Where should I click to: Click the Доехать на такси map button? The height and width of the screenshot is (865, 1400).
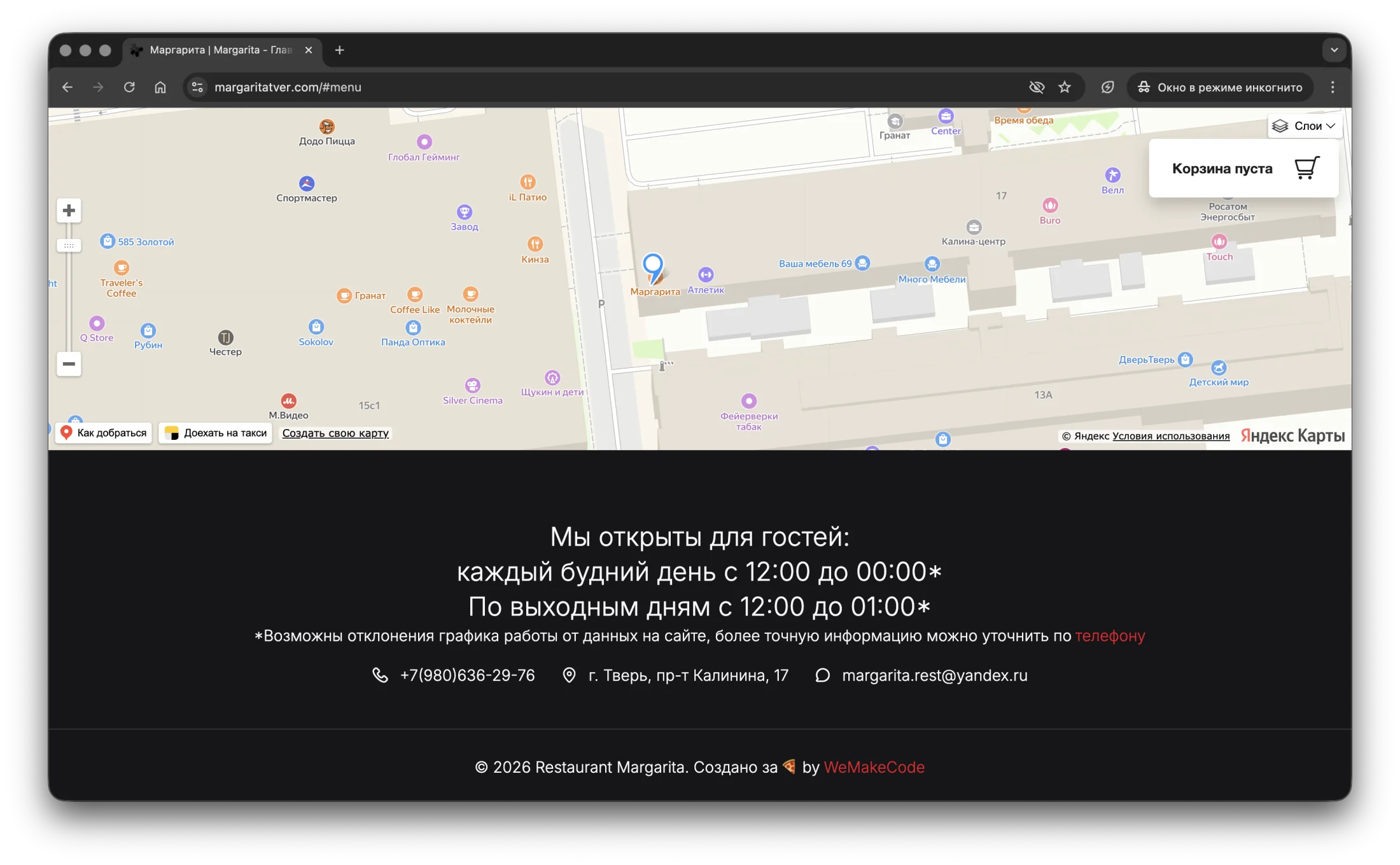pos(215,433)
